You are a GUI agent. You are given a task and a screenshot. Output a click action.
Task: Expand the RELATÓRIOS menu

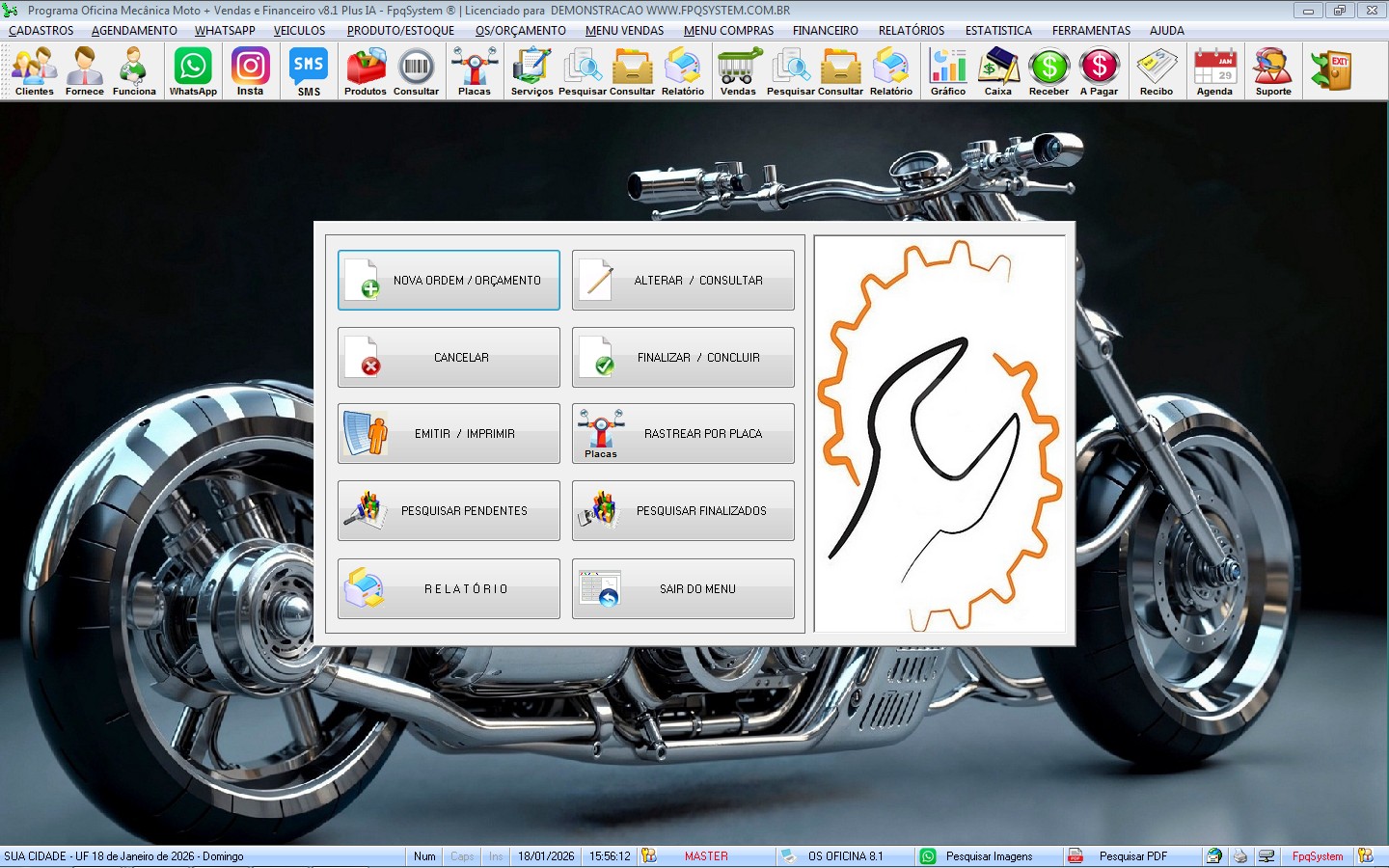click(x=912, y=31)
